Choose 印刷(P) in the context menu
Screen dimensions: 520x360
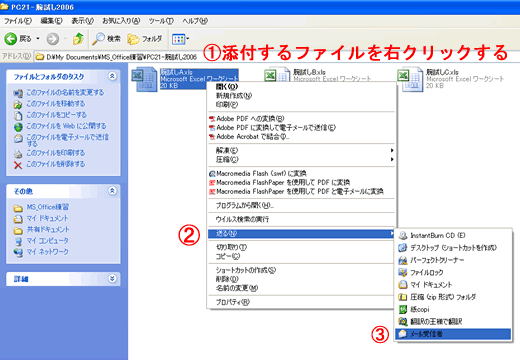click(301, 105)
